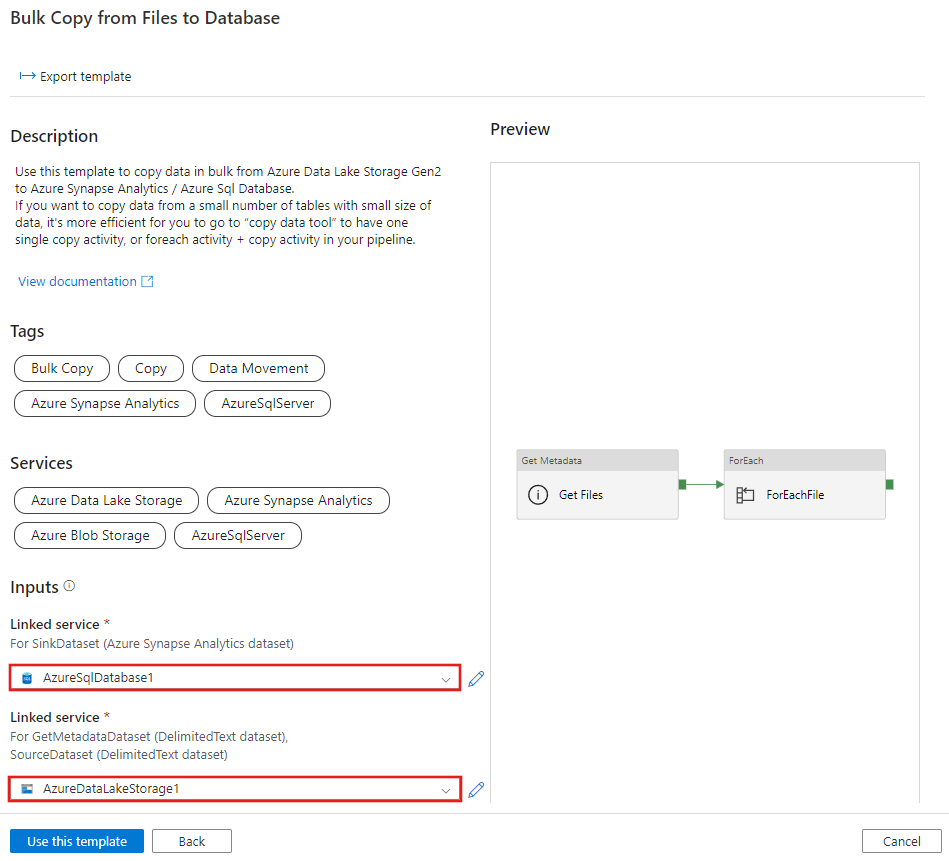
Task: Click the For SinkDataset (Azure Synapse Analytics dataset) text
Action: pyautogui.click(x=152, y=643)
